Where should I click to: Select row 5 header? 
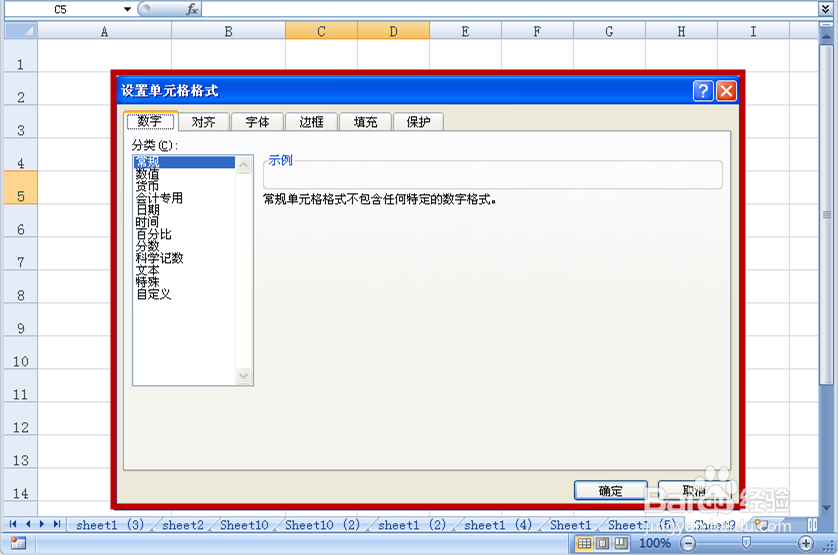[21, 188]
